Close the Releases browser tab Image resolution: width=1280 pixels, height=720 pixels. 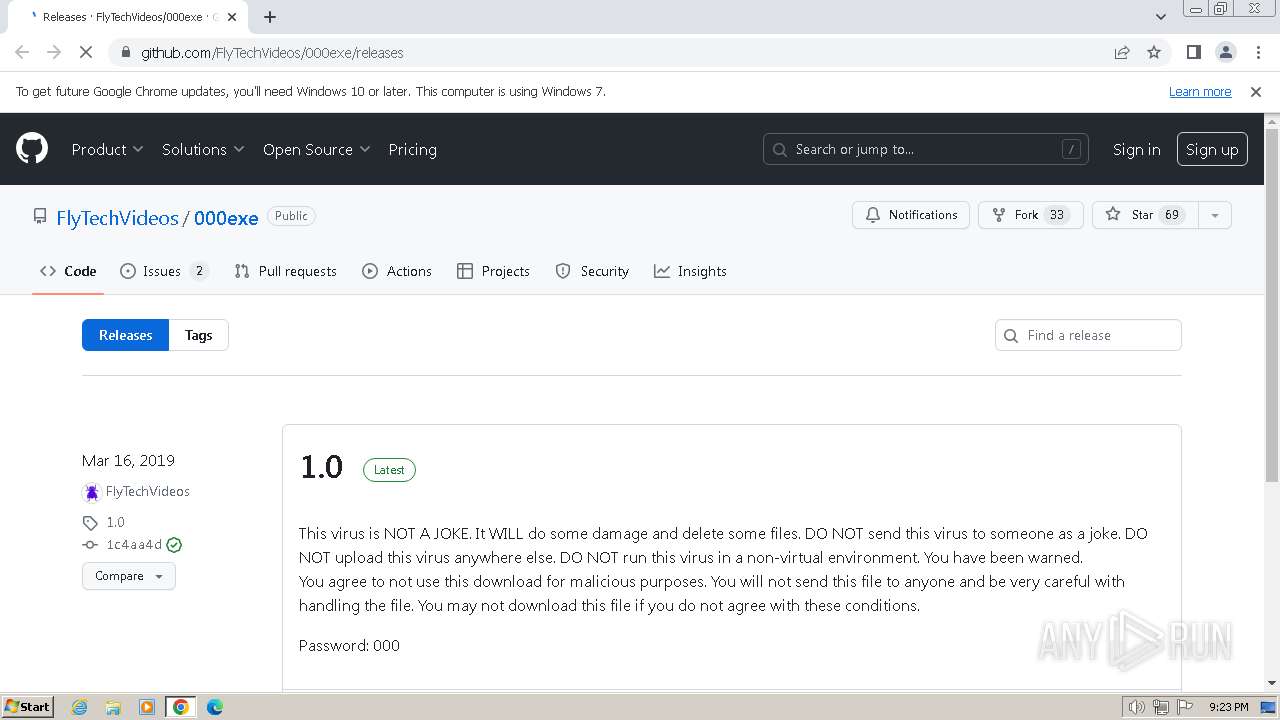[232, 17]
